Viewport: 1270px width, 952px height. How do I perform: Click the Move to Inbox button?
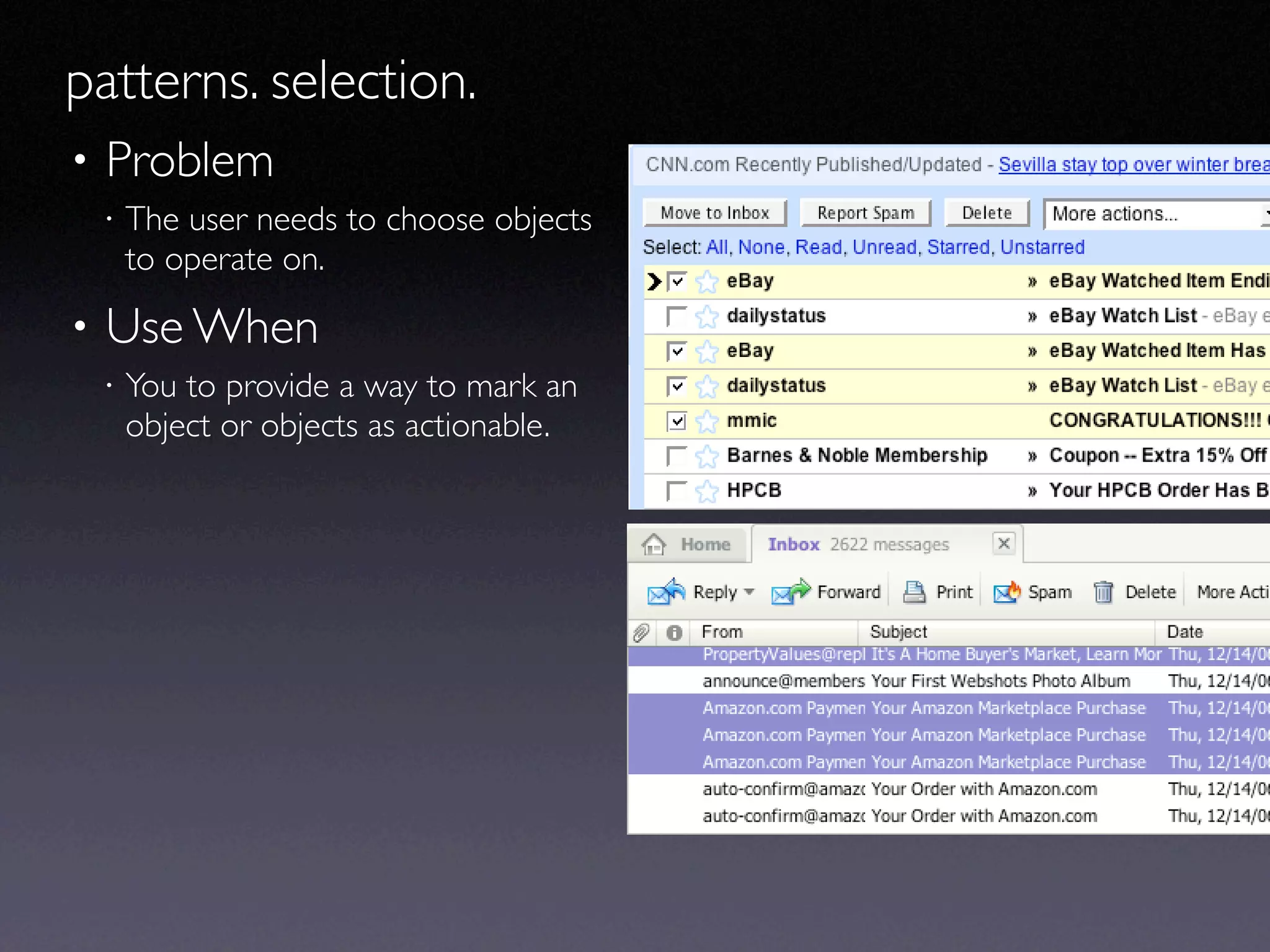pos(715,213)
